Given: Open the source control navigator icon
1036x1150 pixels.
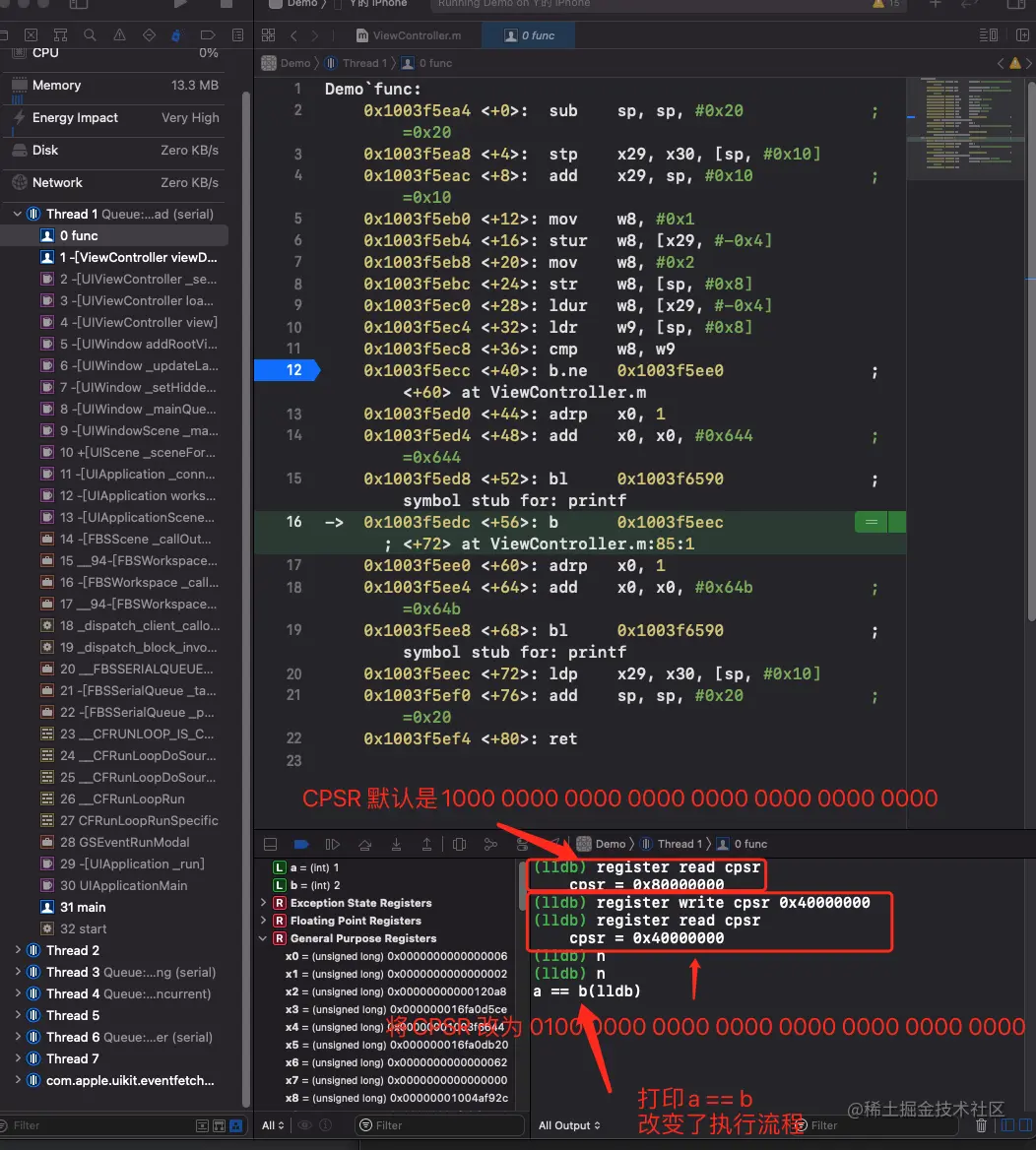Looking at the screenshot, I should tap(31, 35).
